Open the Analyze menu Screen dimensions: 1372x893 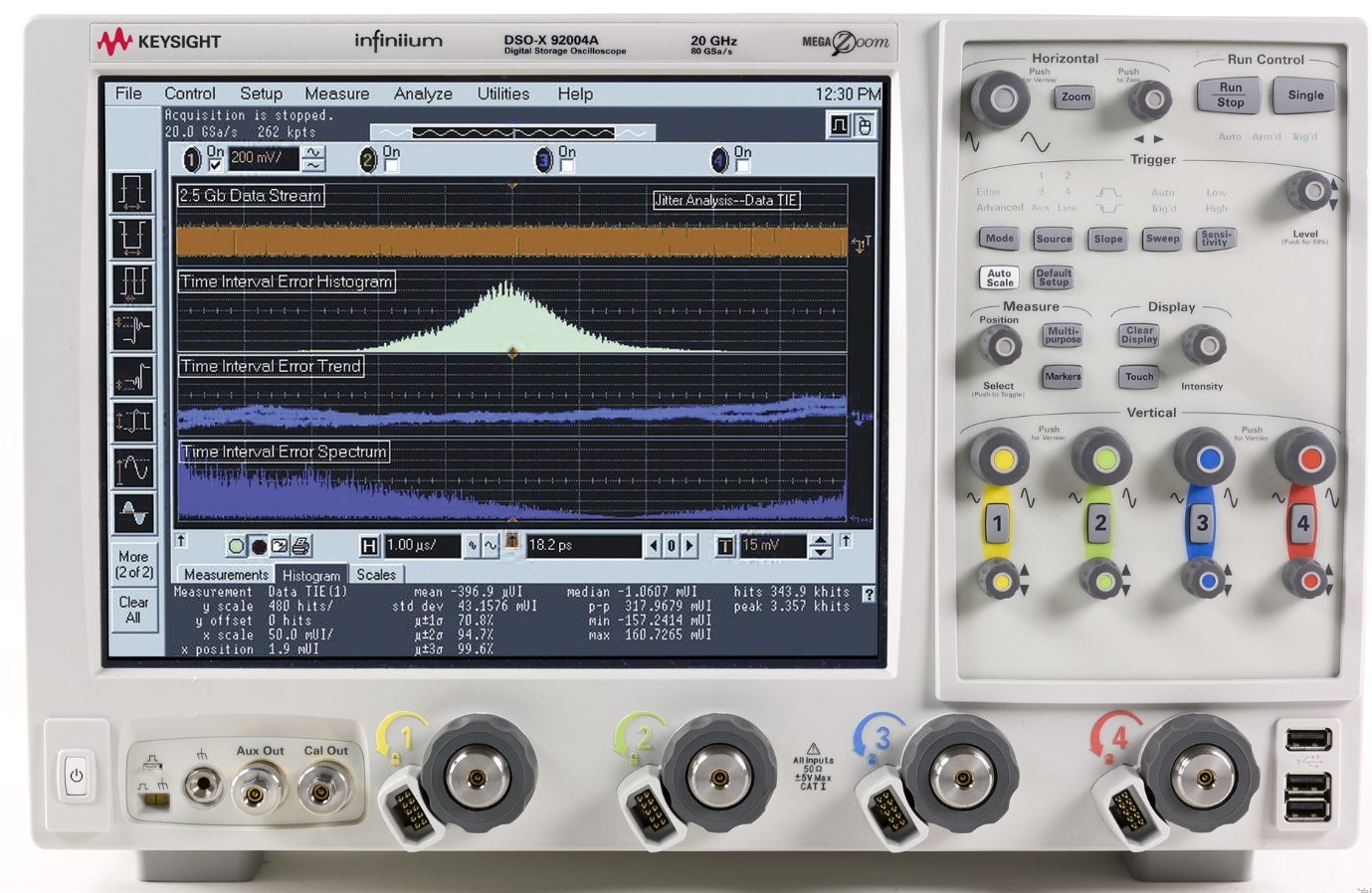[422, 93]
